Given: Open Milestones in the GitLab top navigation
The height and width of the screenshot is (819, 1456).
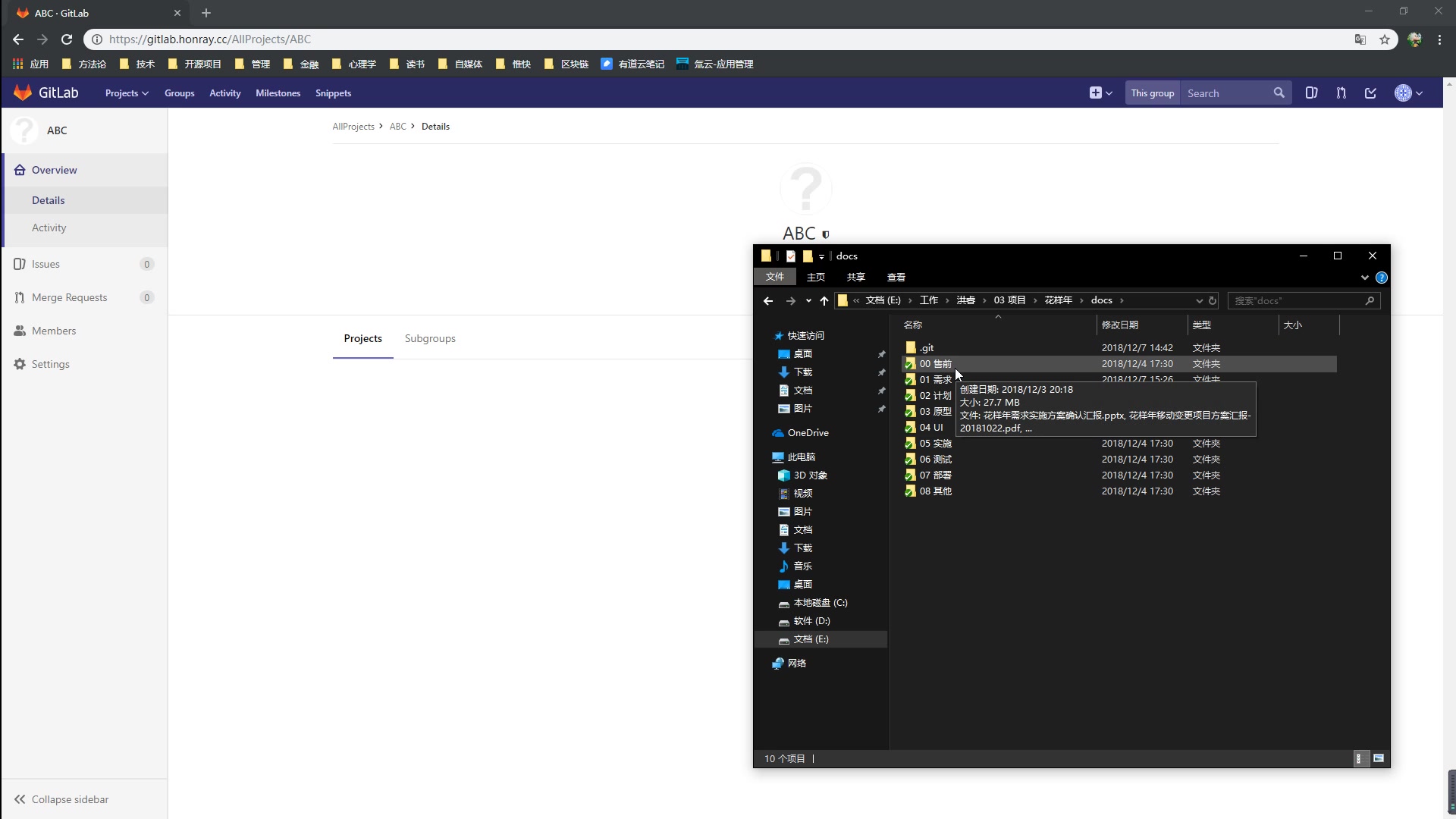Looking at the screenshot, I should point(278,93).
